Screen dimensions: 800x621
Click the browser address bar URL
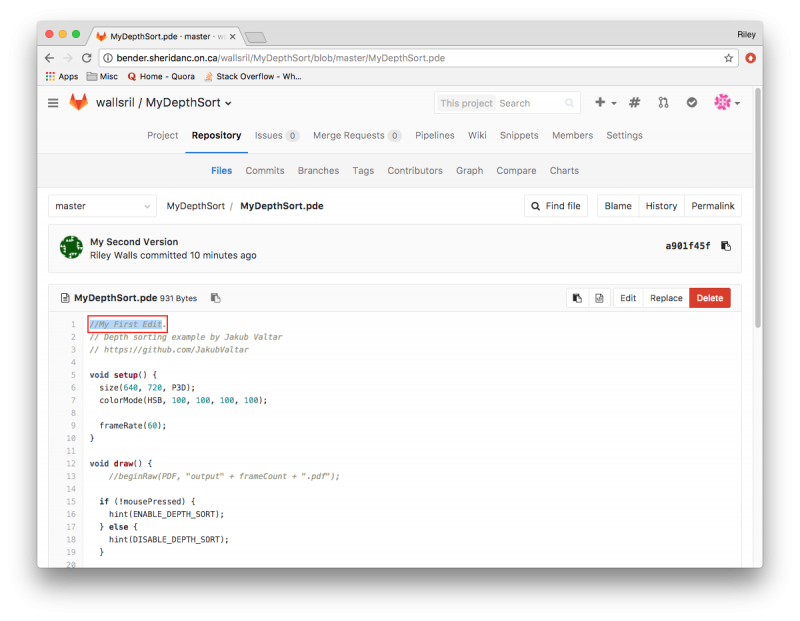(281, 58)
